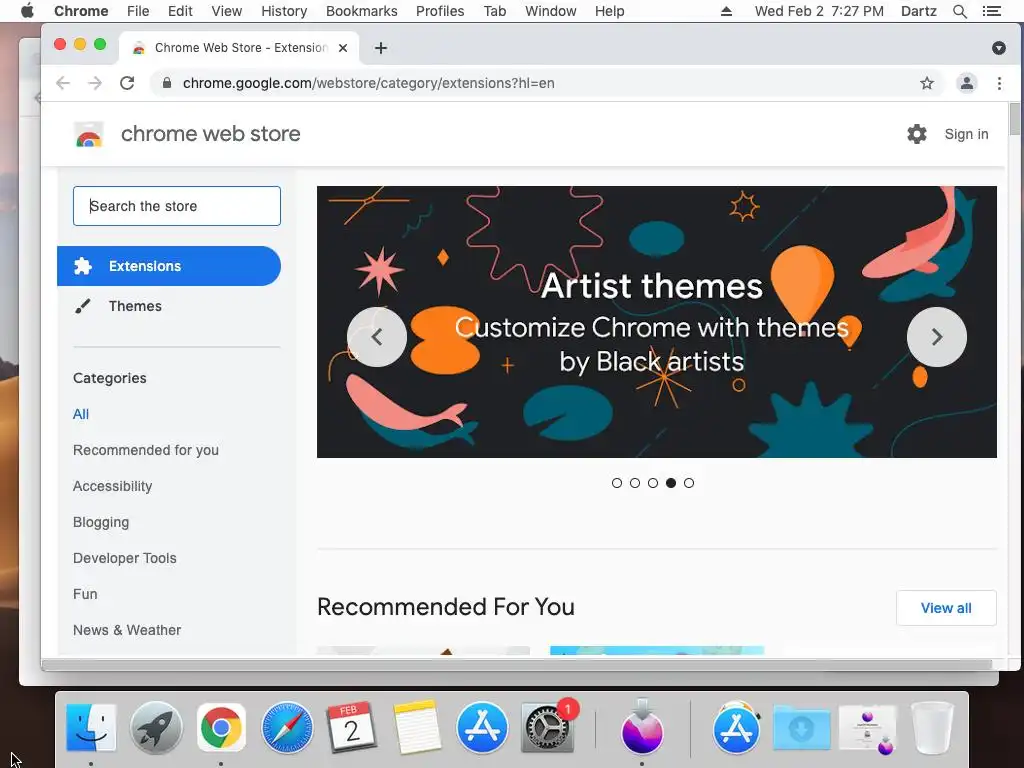Show next carousel banner

click(937, 337)
